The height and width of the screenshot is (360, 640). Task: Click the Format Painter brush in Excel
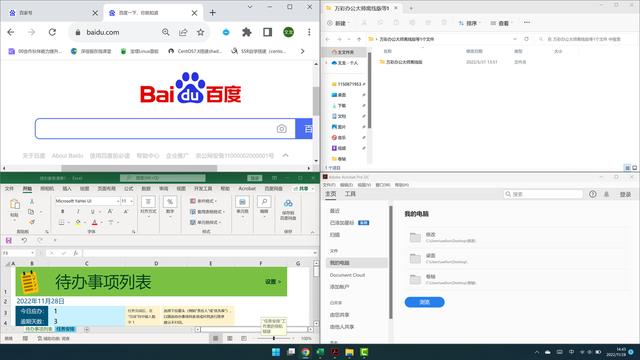31,222
